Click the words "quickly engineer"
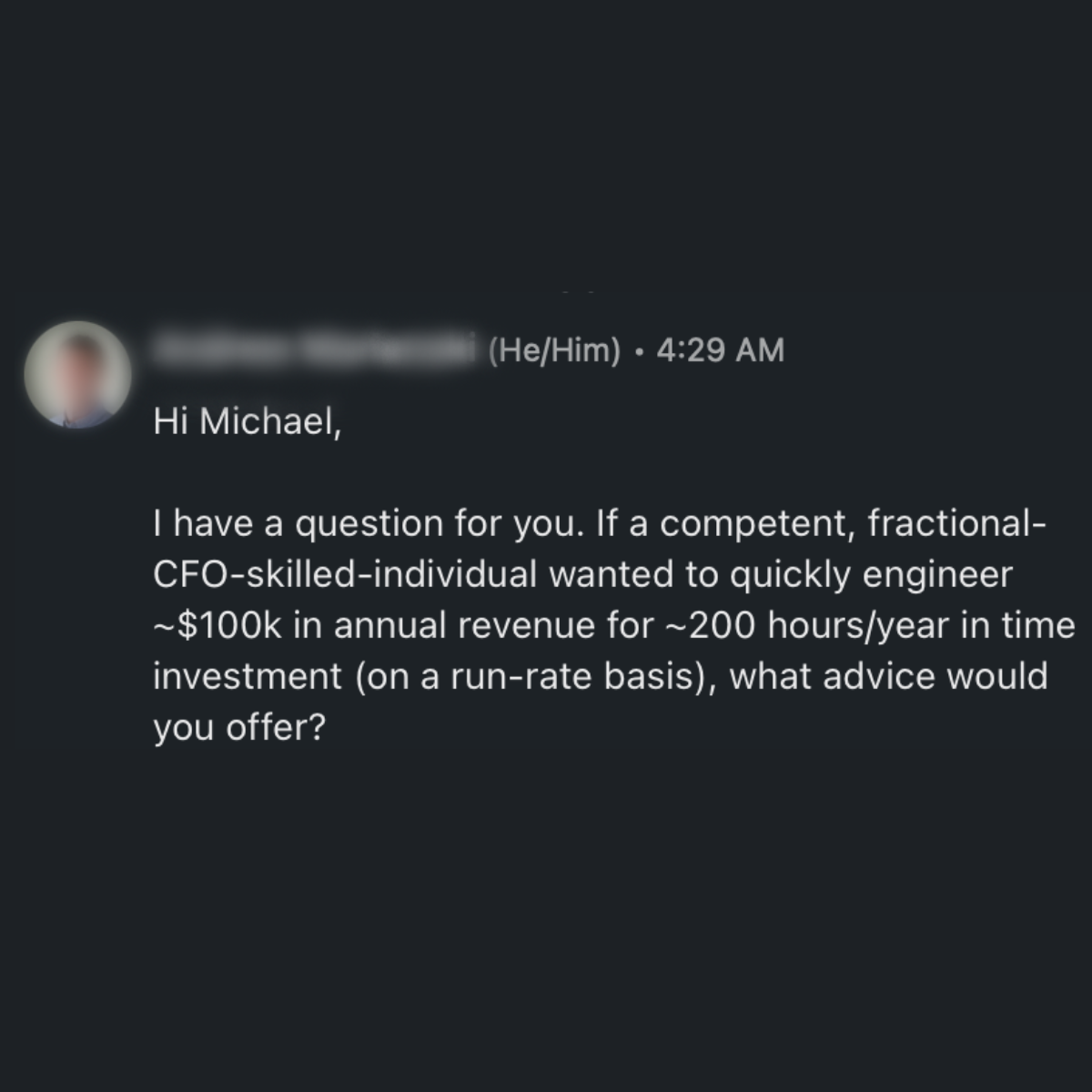 [872, 574]
